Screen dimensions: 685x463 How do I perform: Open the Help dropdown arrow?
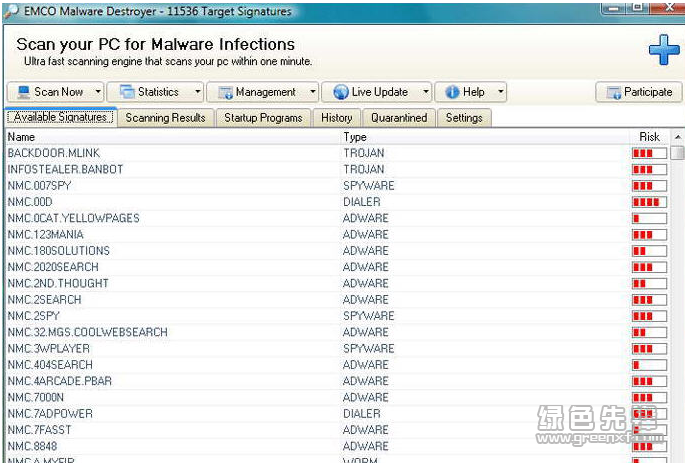tap(501, 92)
